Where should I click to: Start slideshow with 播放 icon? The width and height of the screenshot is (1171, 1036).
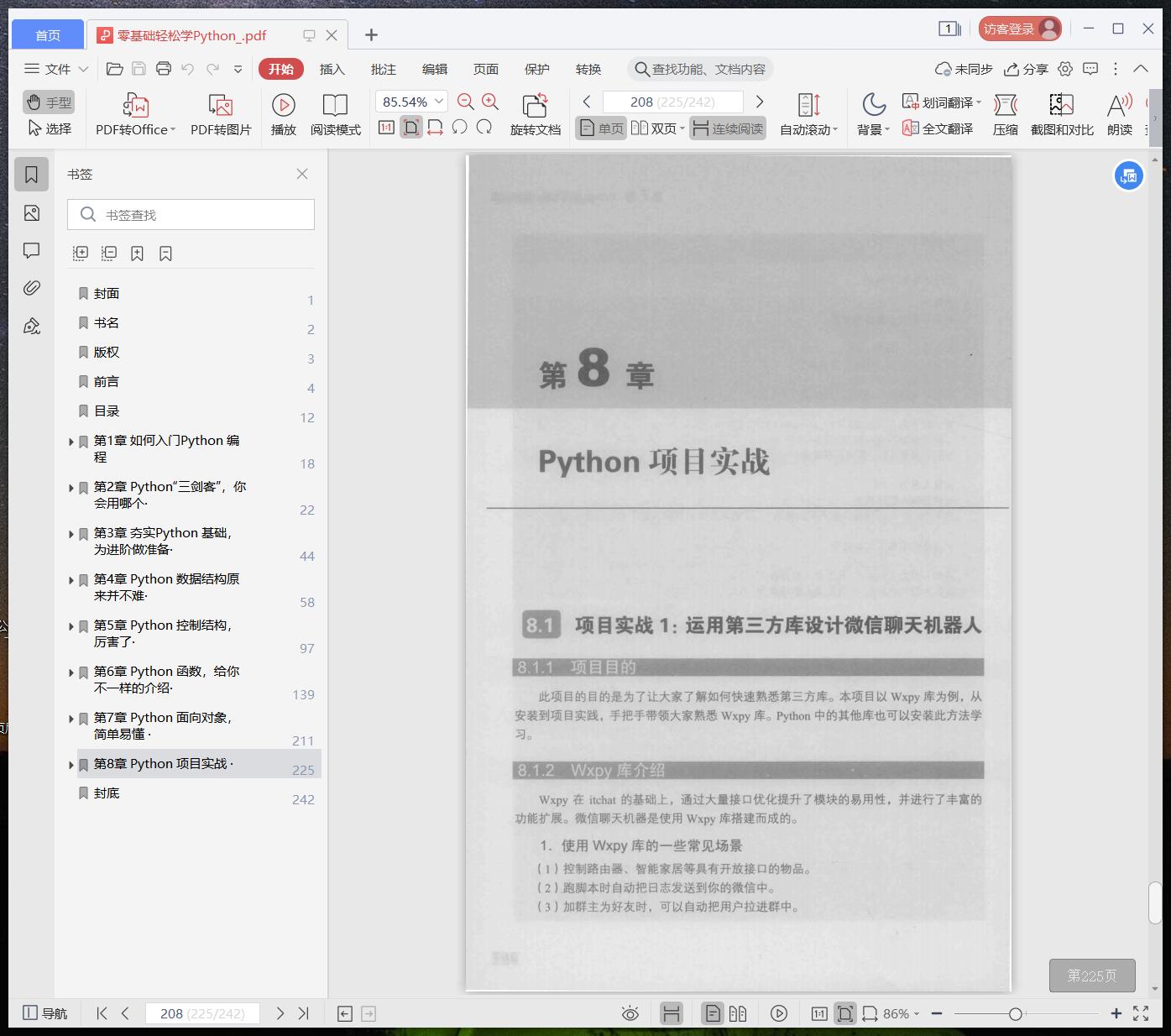click(284, 115)
